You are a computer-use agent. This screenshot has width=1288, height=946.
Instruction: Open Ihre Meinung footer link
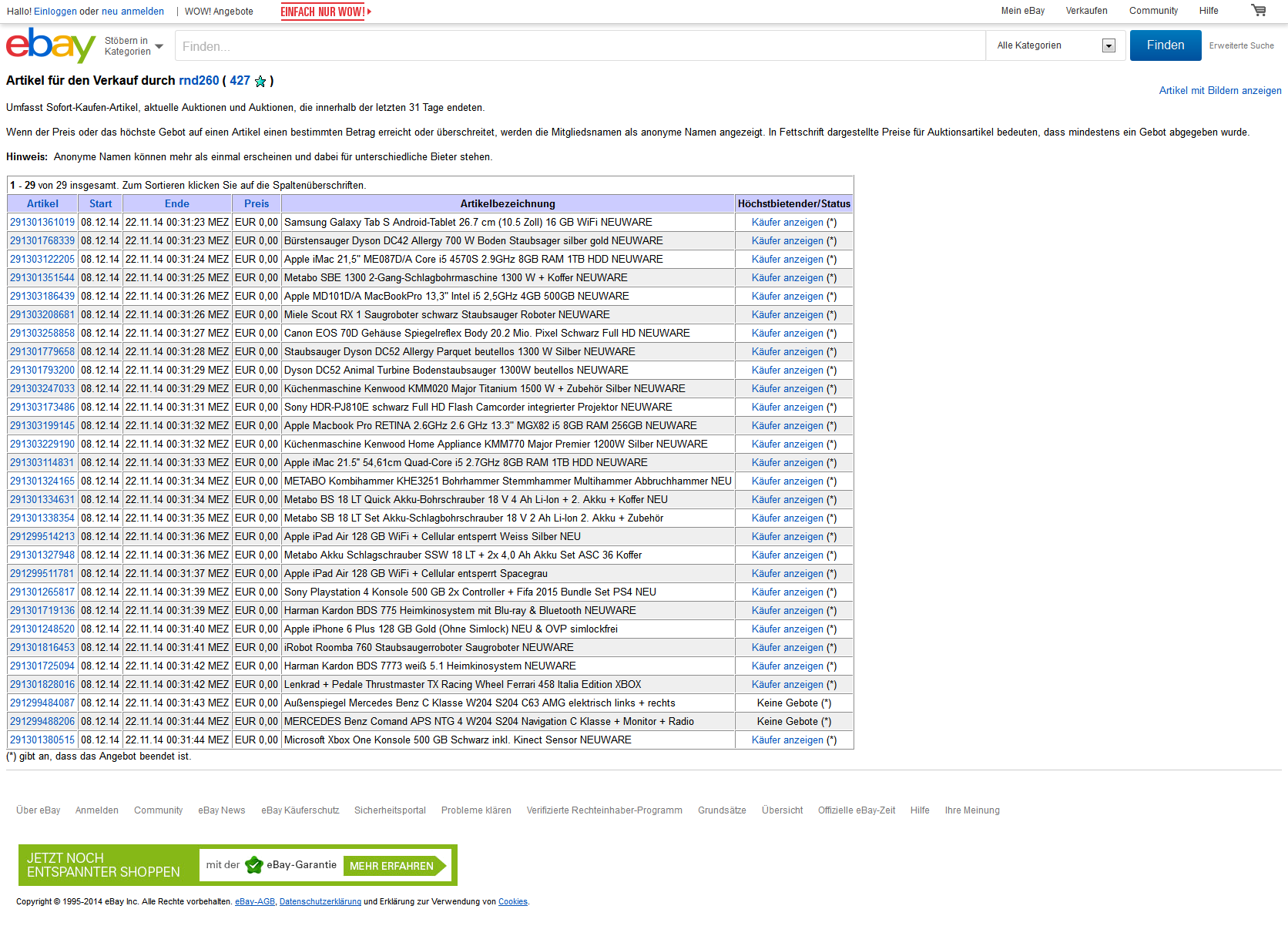[x=972, y=810]
